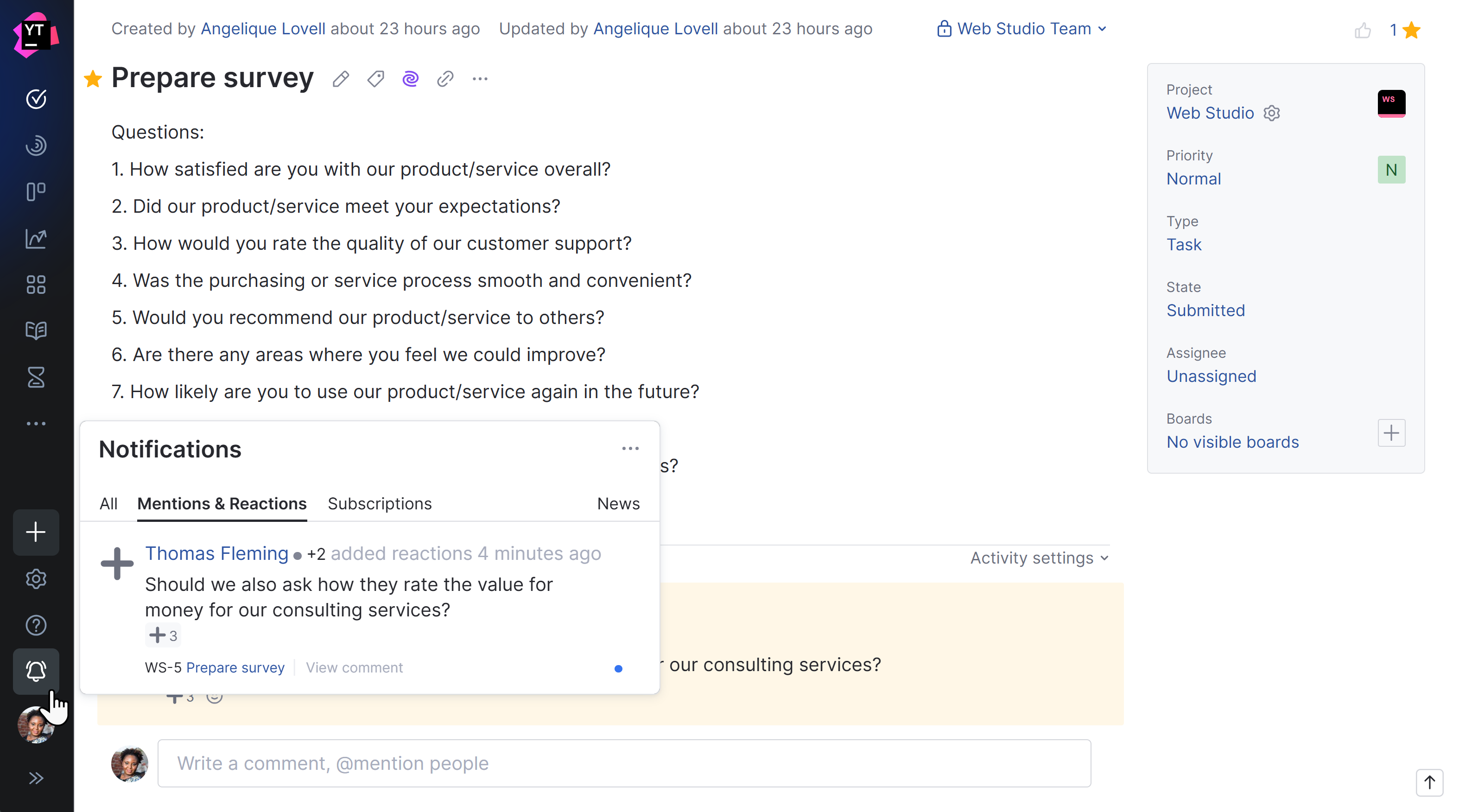Screen dimensions: 1459x812
Task: Toggle the unread dot on notification
Action: [618, 669]
